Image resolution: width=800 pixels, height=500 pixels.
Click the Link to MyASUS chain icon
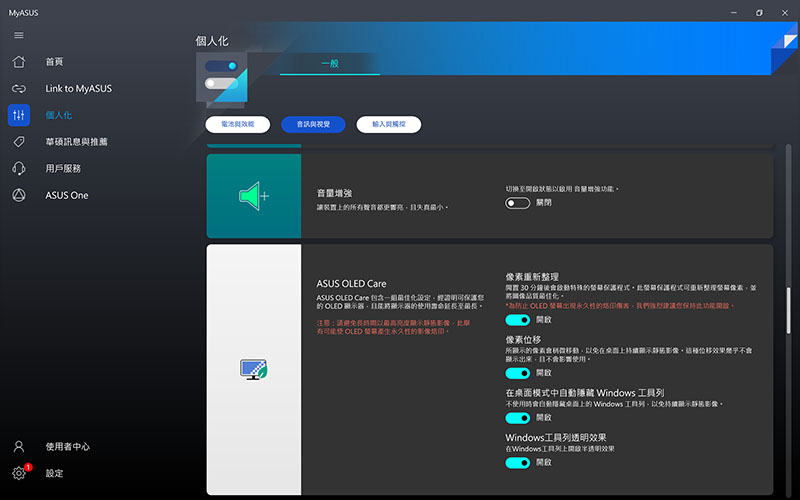[19, 89]
